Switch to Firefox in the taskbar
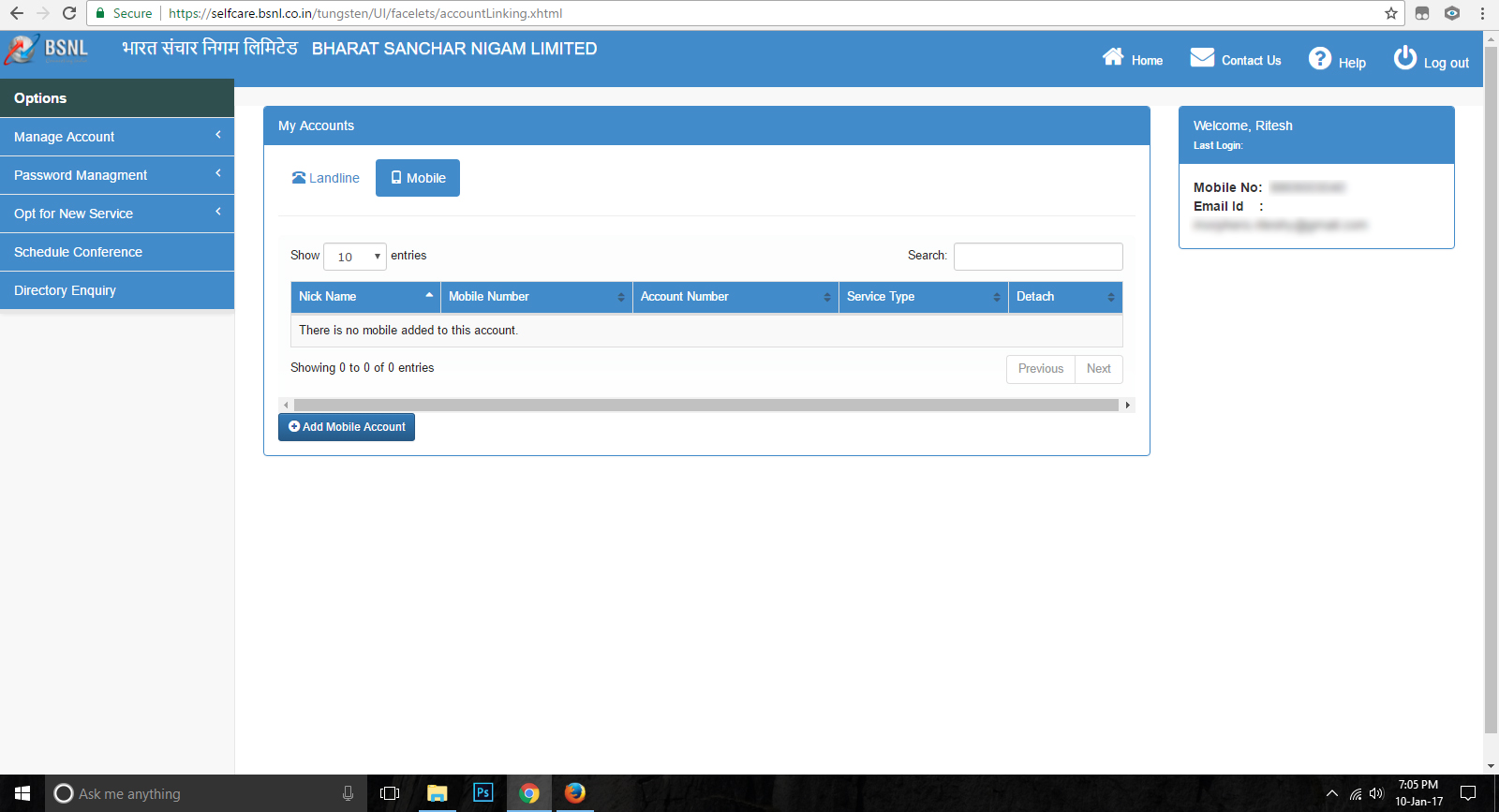 click(x=574, y=793)
